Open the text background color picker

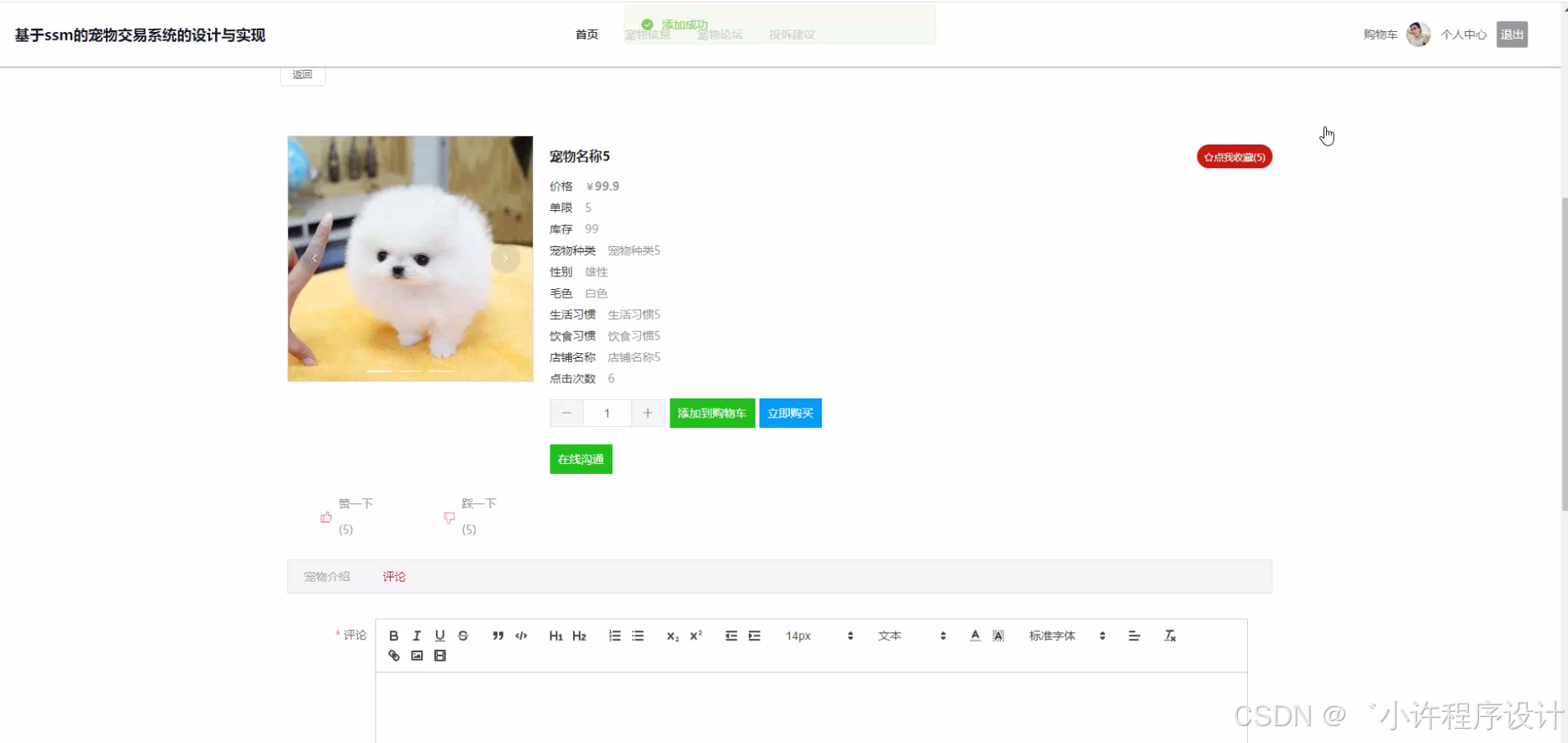(x=998, y=636)
